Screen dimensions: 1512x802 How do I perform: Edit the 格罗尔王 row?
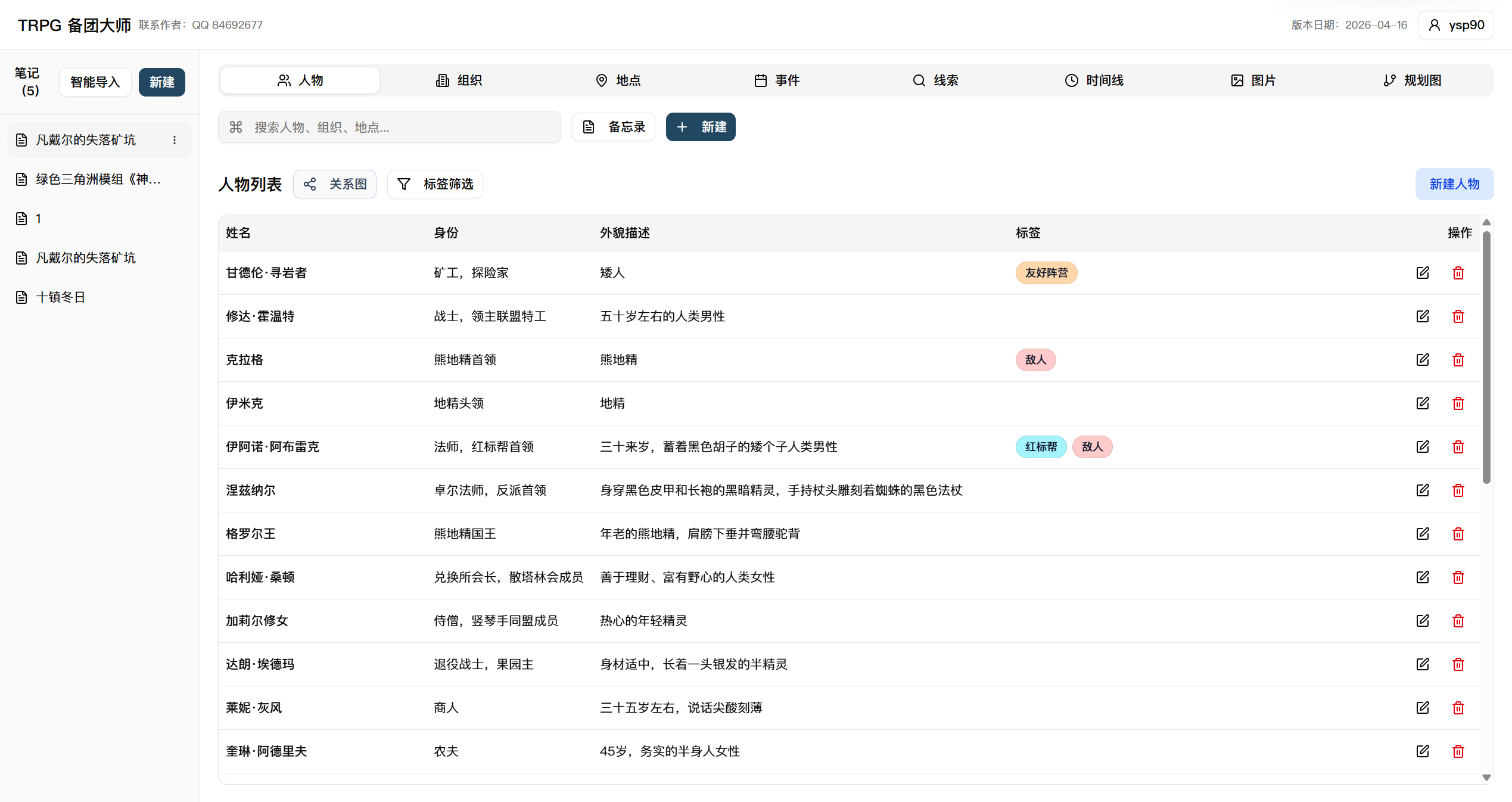[1423, 534]
